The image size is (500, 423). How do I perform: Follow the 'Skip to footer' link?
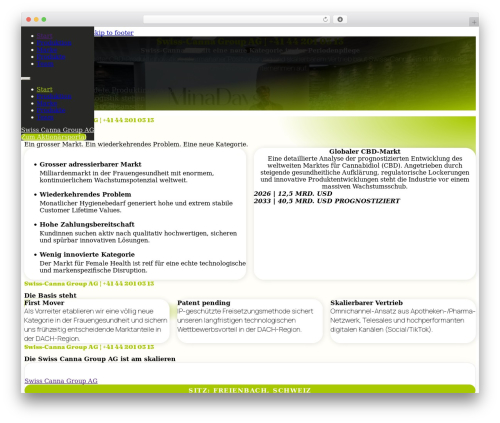pyautogui.click(x=114, y=33)
